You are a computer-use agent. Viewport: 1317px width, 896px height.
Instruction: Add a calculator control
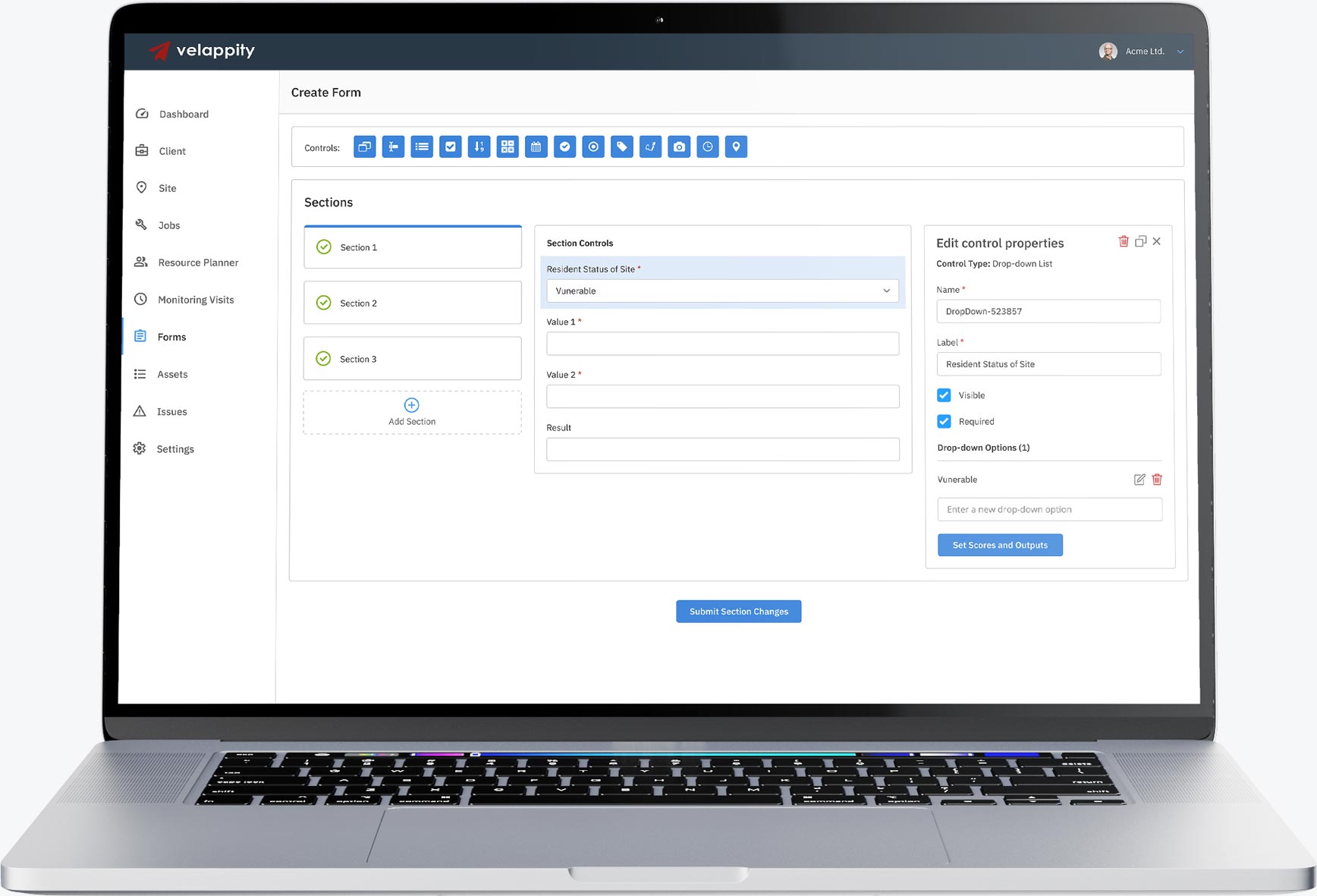click(x=508, y=147)
